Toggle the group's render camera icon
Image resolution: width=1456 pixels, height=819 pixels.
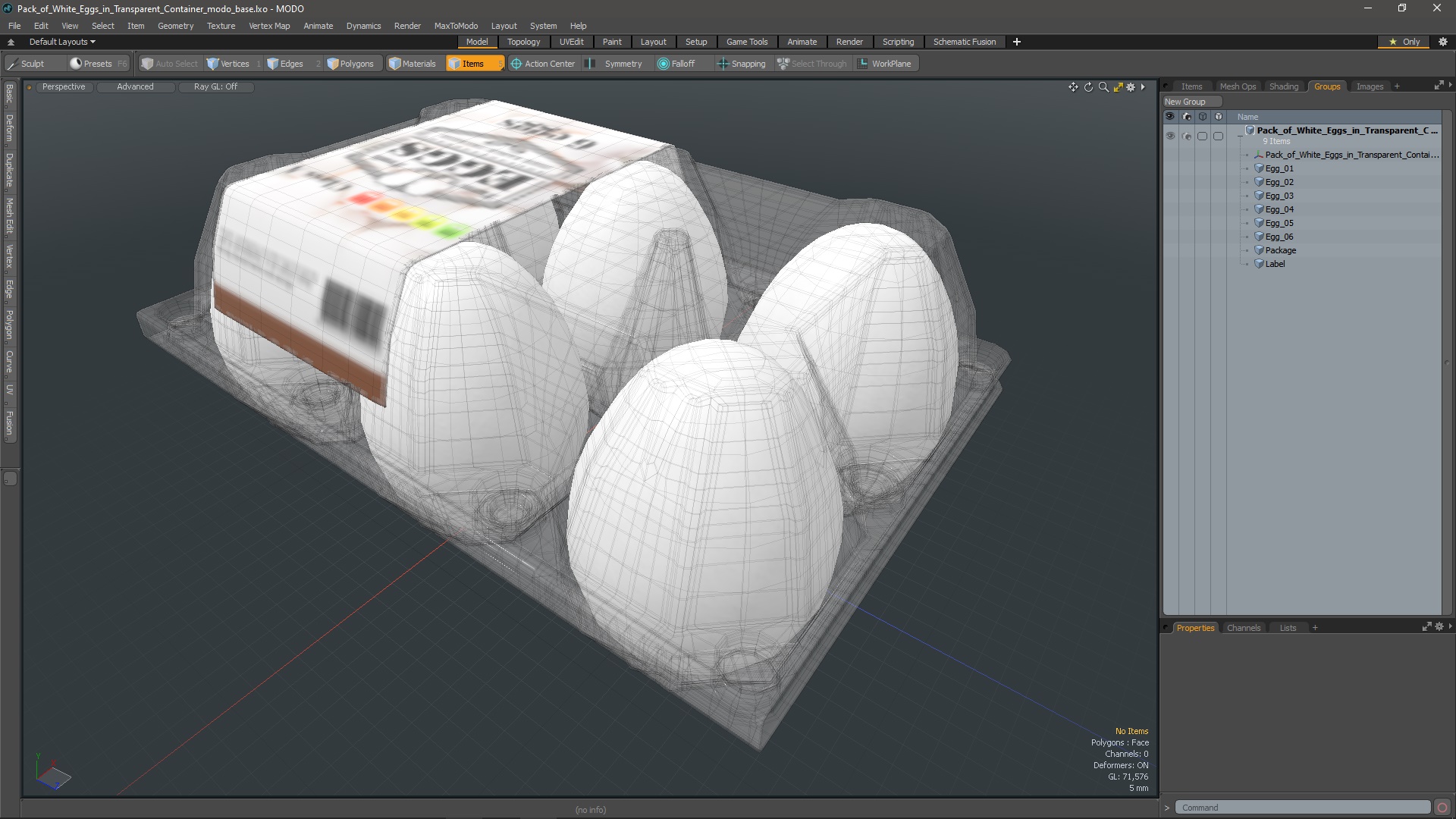coord(1187,136)
